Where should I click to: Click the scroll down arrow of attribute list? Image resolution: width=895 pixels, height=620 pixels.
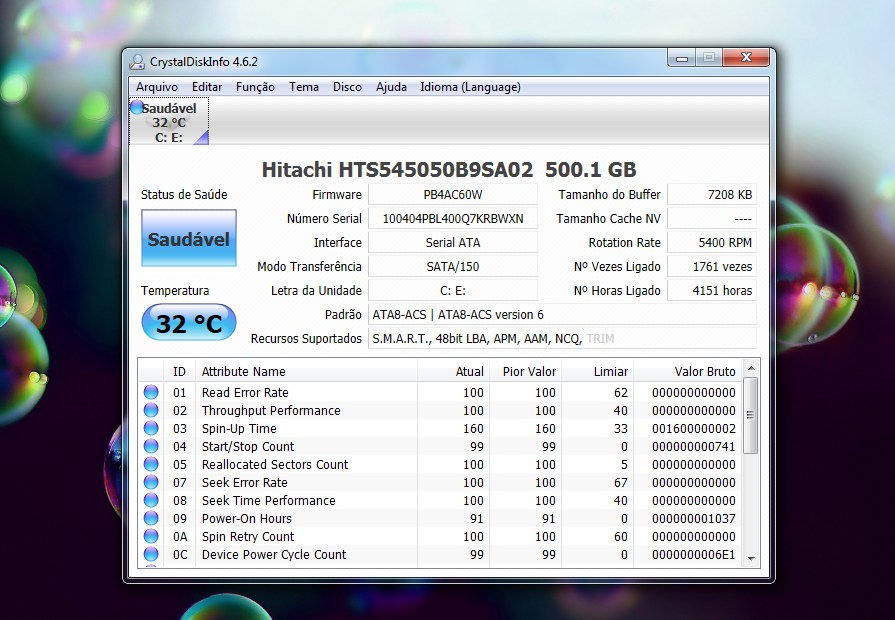(x=751, y=558)
